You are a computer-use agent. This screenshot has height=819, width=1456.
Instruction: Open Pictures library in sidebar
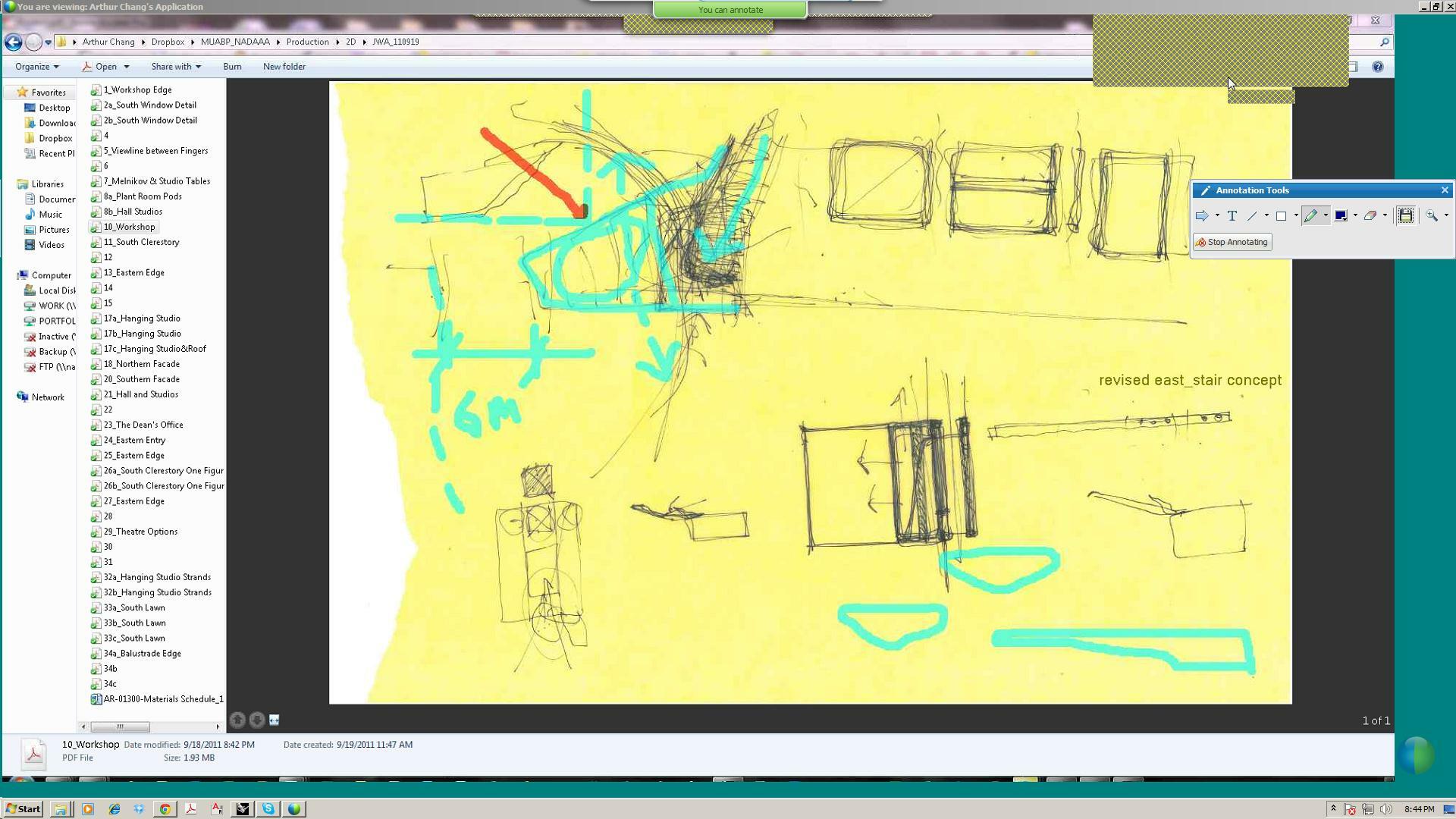pyautogui.click(x=47, y=230)
